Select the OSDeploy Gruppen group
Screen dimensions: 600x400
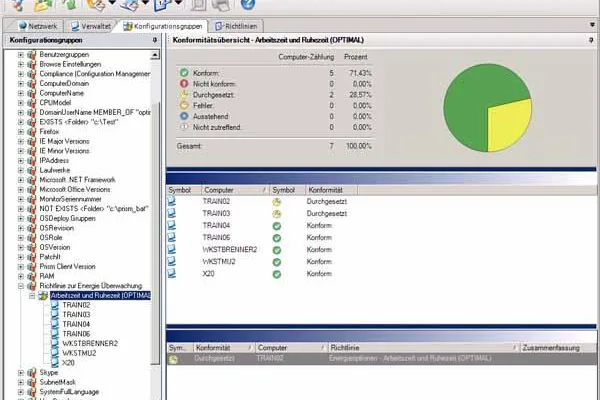pyautogui.click(x=67, y=219)
